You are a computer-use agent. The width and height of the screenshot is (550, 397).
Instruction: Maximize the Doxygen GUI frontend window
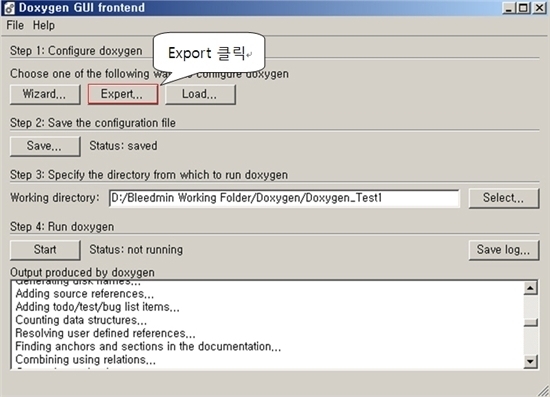(523, 8)
